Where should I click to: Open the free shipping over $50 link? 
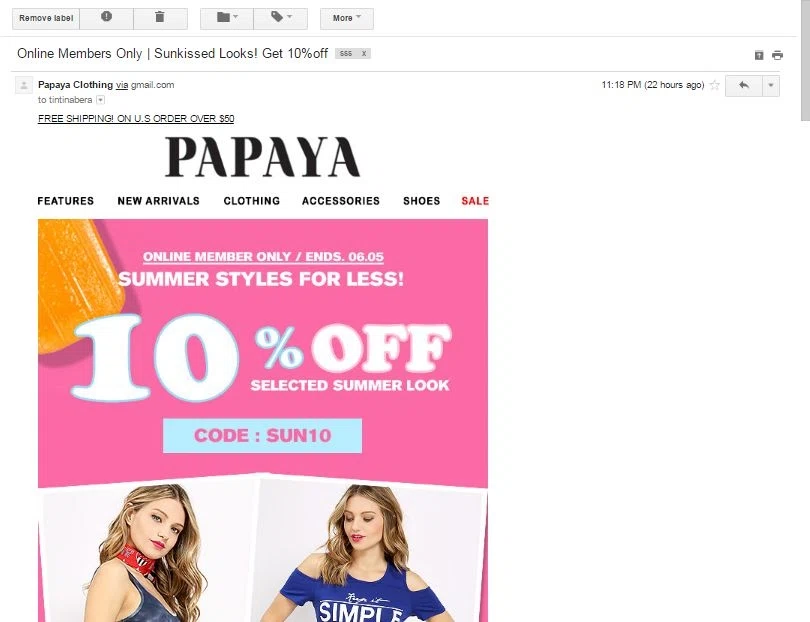[136, 119]
